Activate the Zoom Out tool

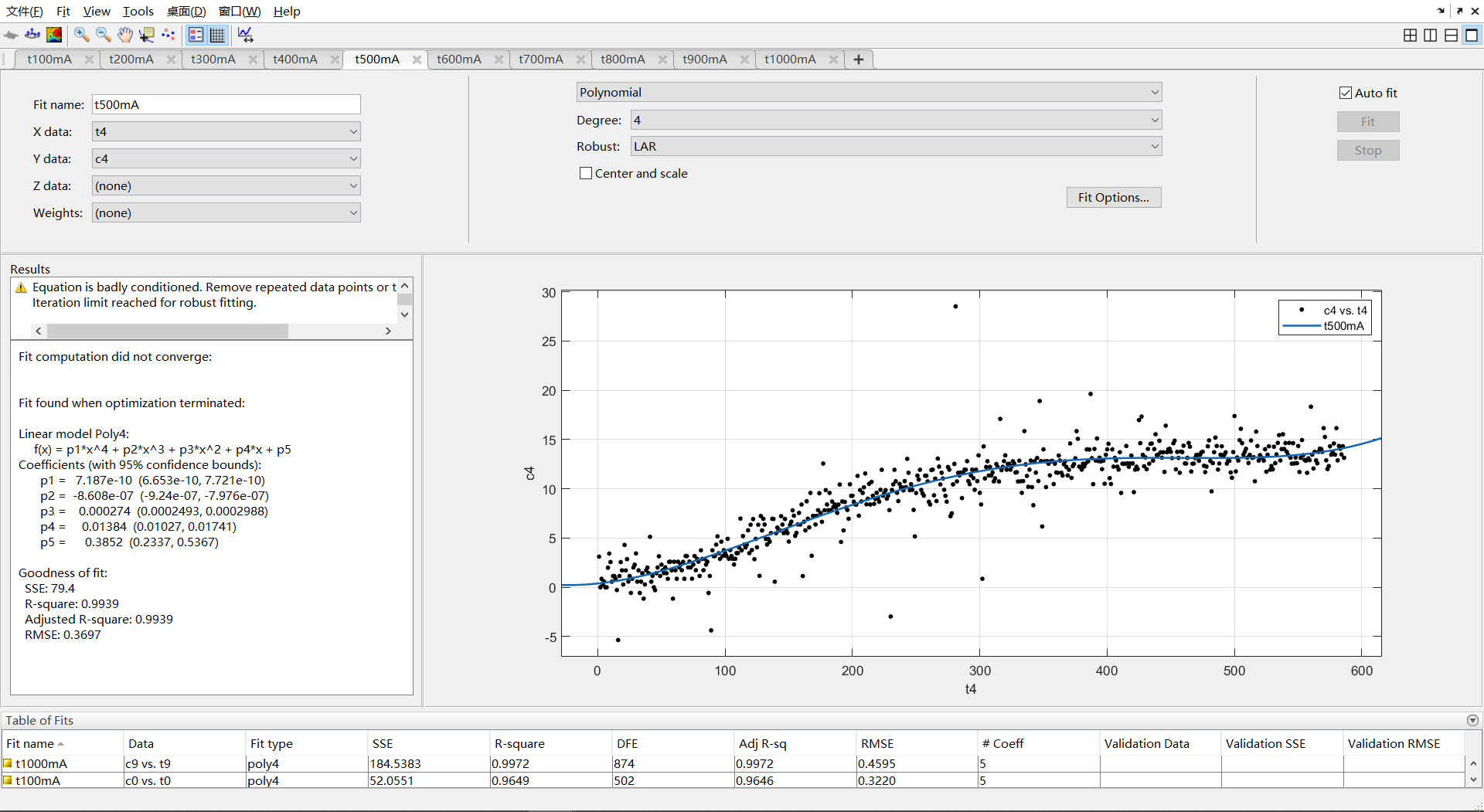pyautogui.click(x=103, y=35)
